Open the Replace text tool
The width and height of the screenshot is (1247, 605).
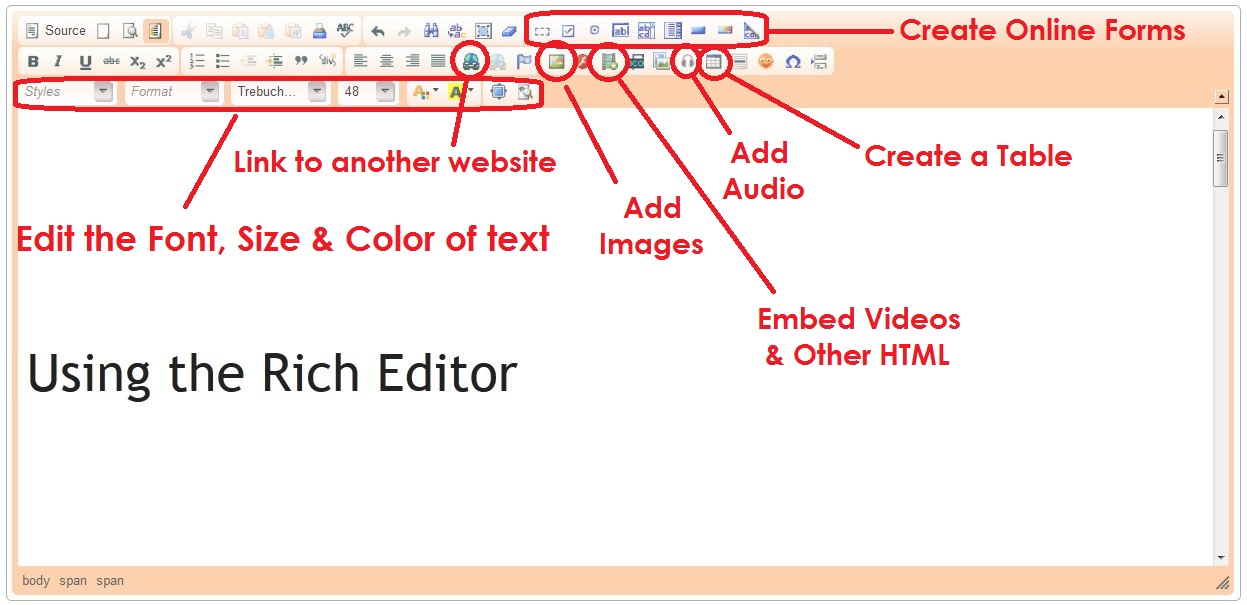457,31
